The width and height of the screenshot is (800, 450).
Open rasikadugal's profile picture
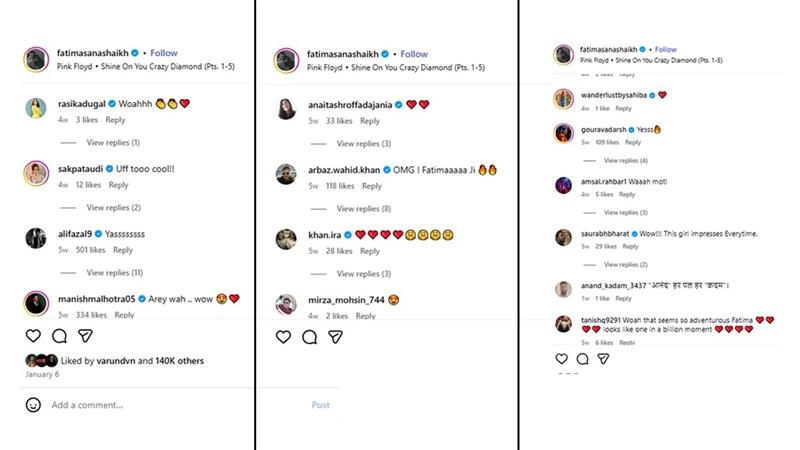(x=35, y=107)
